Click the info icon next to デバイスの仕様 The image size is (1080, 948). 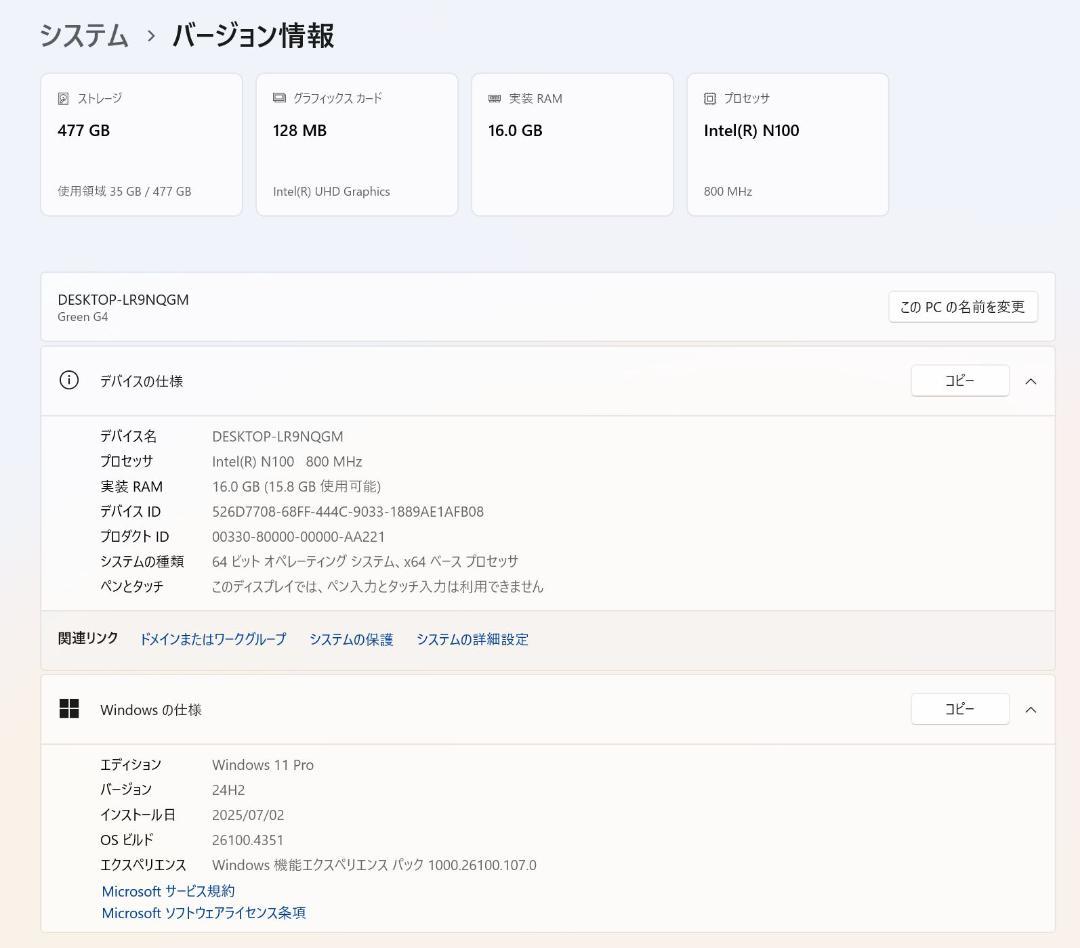click(68, 381)
